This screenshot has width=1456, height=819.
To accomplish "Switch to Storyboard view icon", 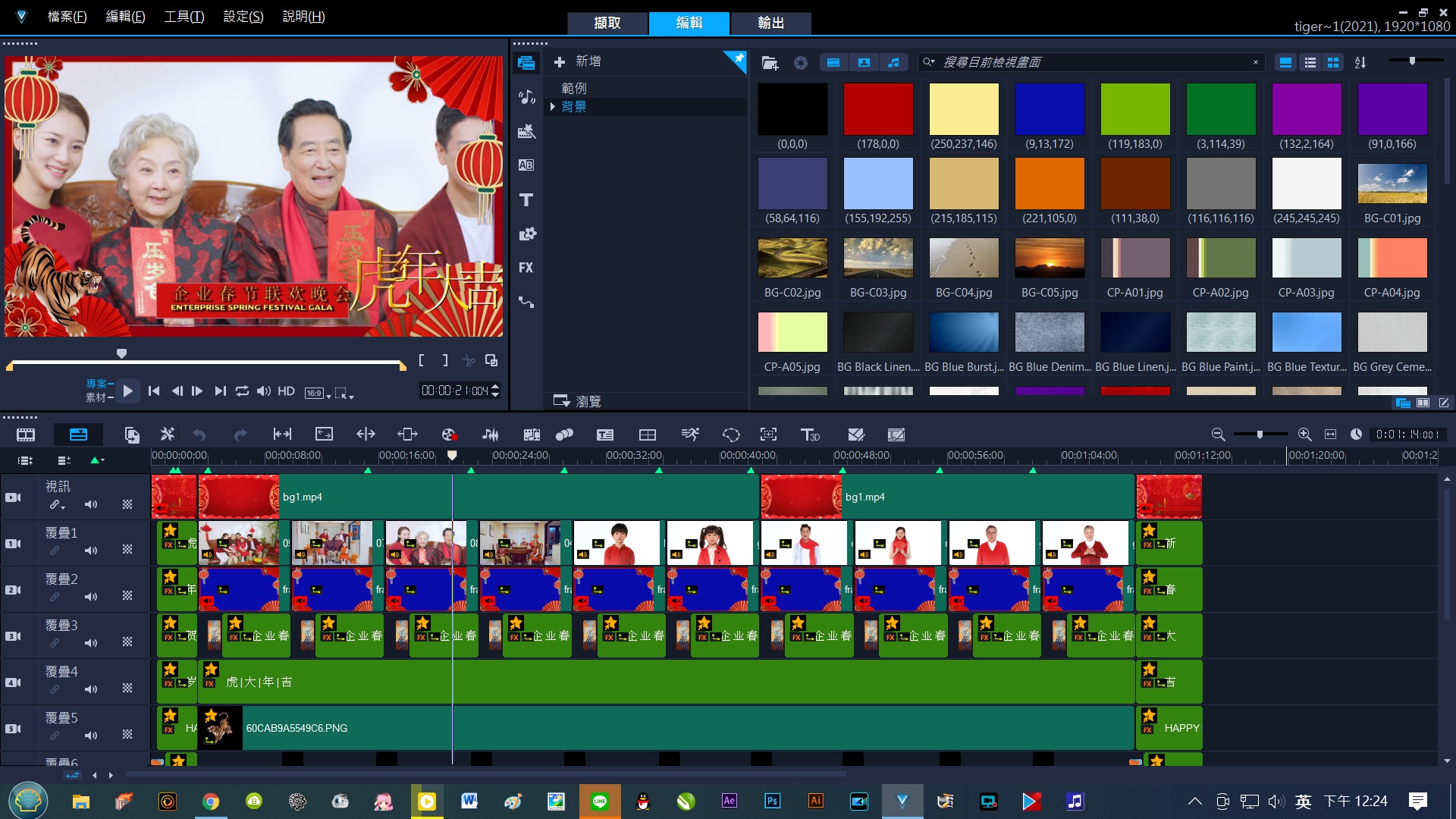I will [x=26, y=435].
